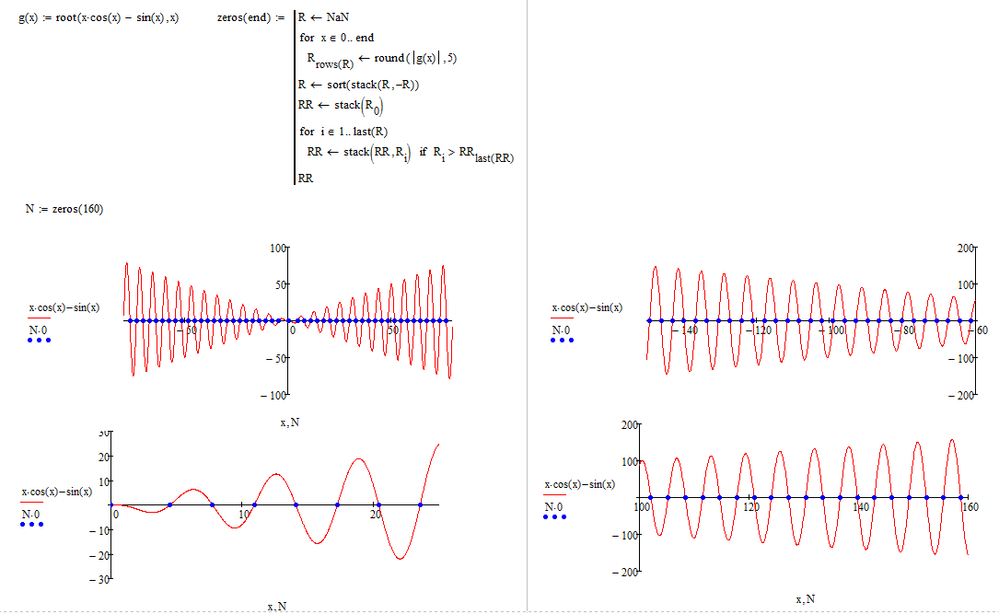
Task: Click the 'N·0' label of the 0..20 graph
Action: pos(31,514)
